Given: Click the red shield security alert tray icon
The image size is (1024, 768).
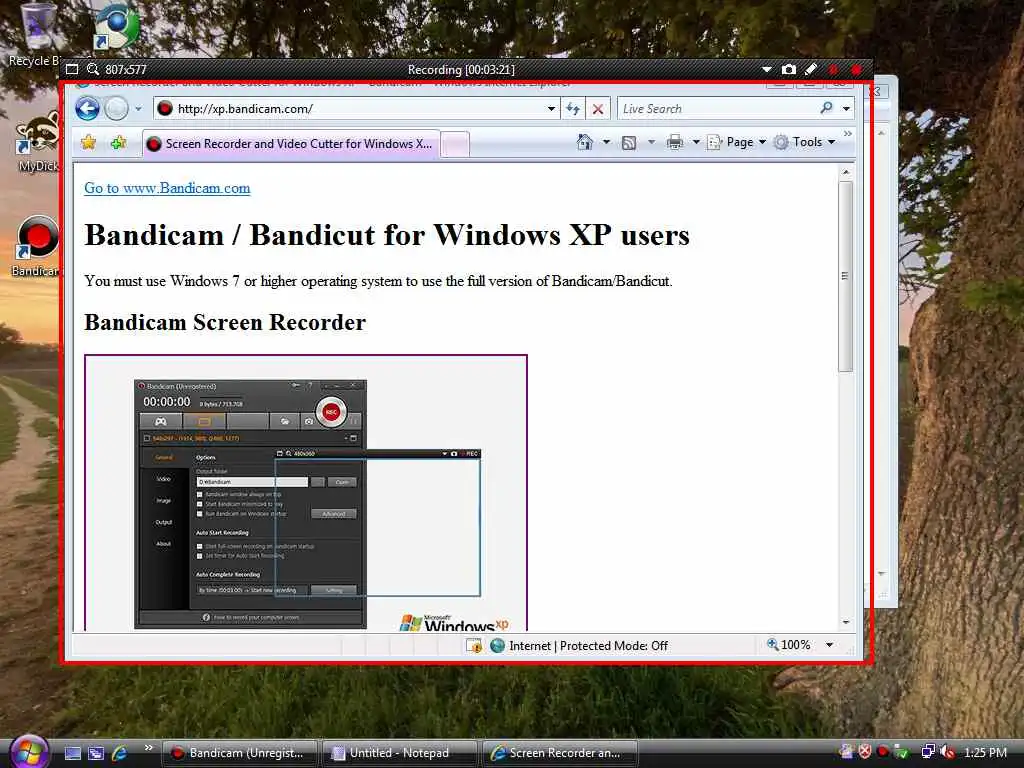Looking at the screenshot, I should coord(865,752).
